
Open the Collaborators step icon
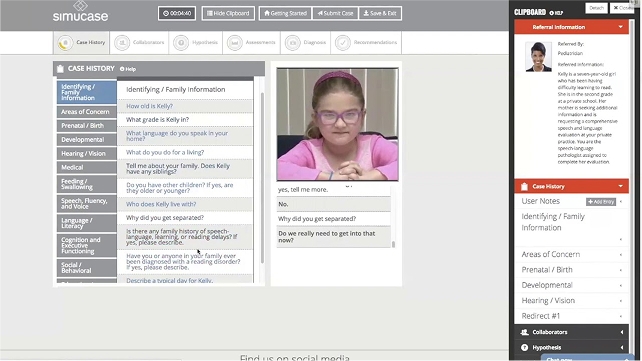pos(122,43)
